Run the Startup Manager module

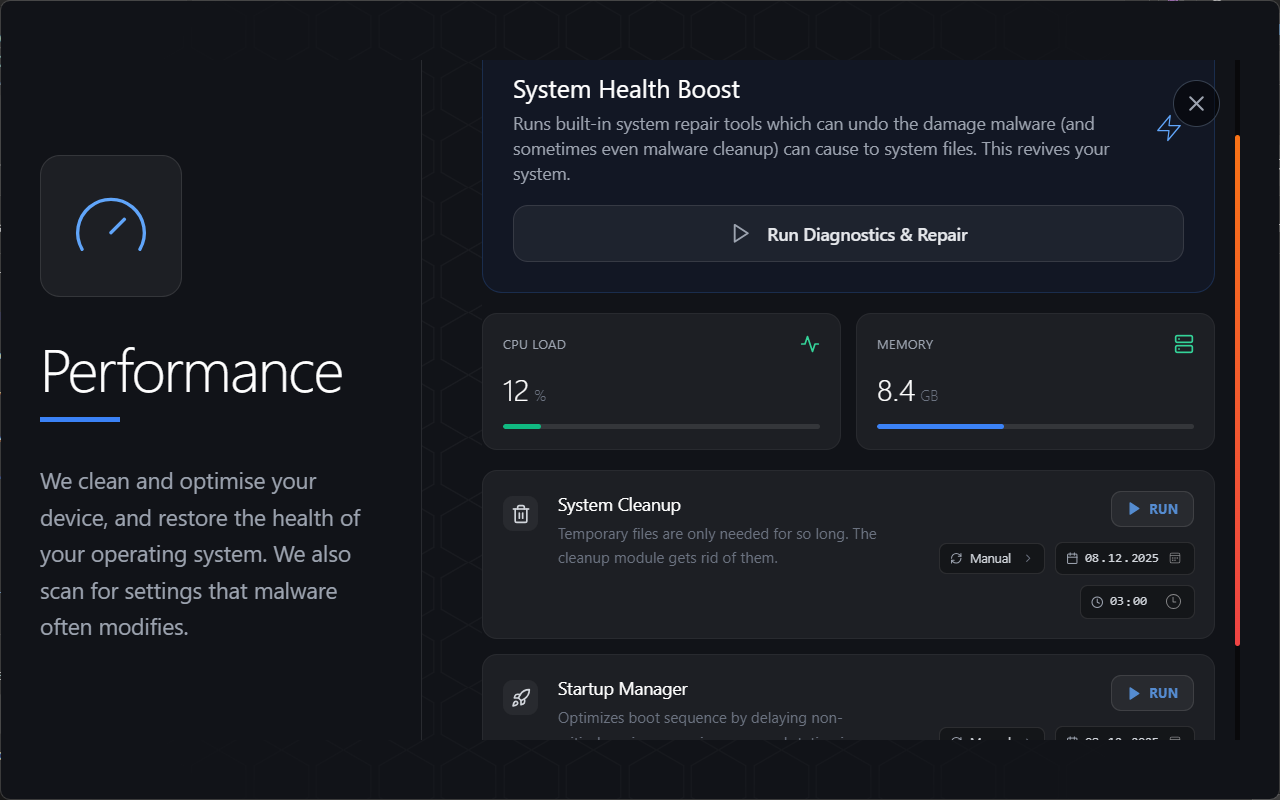click(x=1152, y=693)
